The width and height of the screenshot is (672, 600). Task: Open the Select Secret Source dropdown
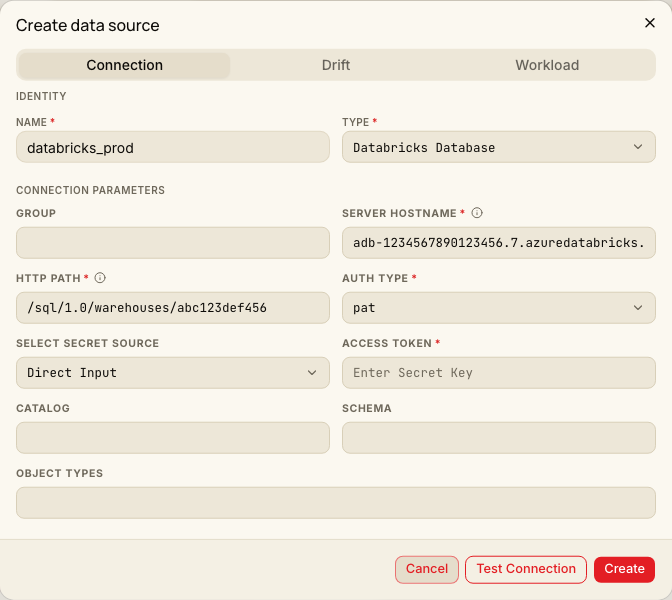(x=173, y=373)
